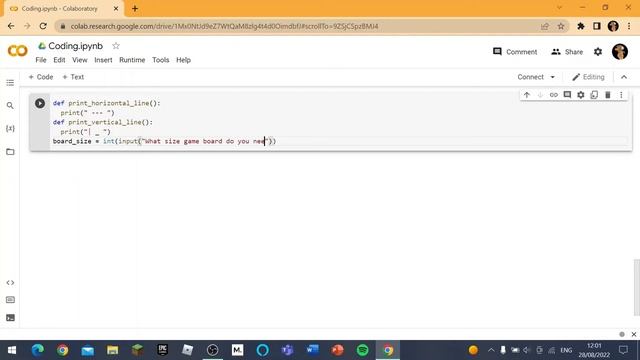Open Chrome extensions puzzle icon
The image size is (640, 360).
[x=580, y=26]
